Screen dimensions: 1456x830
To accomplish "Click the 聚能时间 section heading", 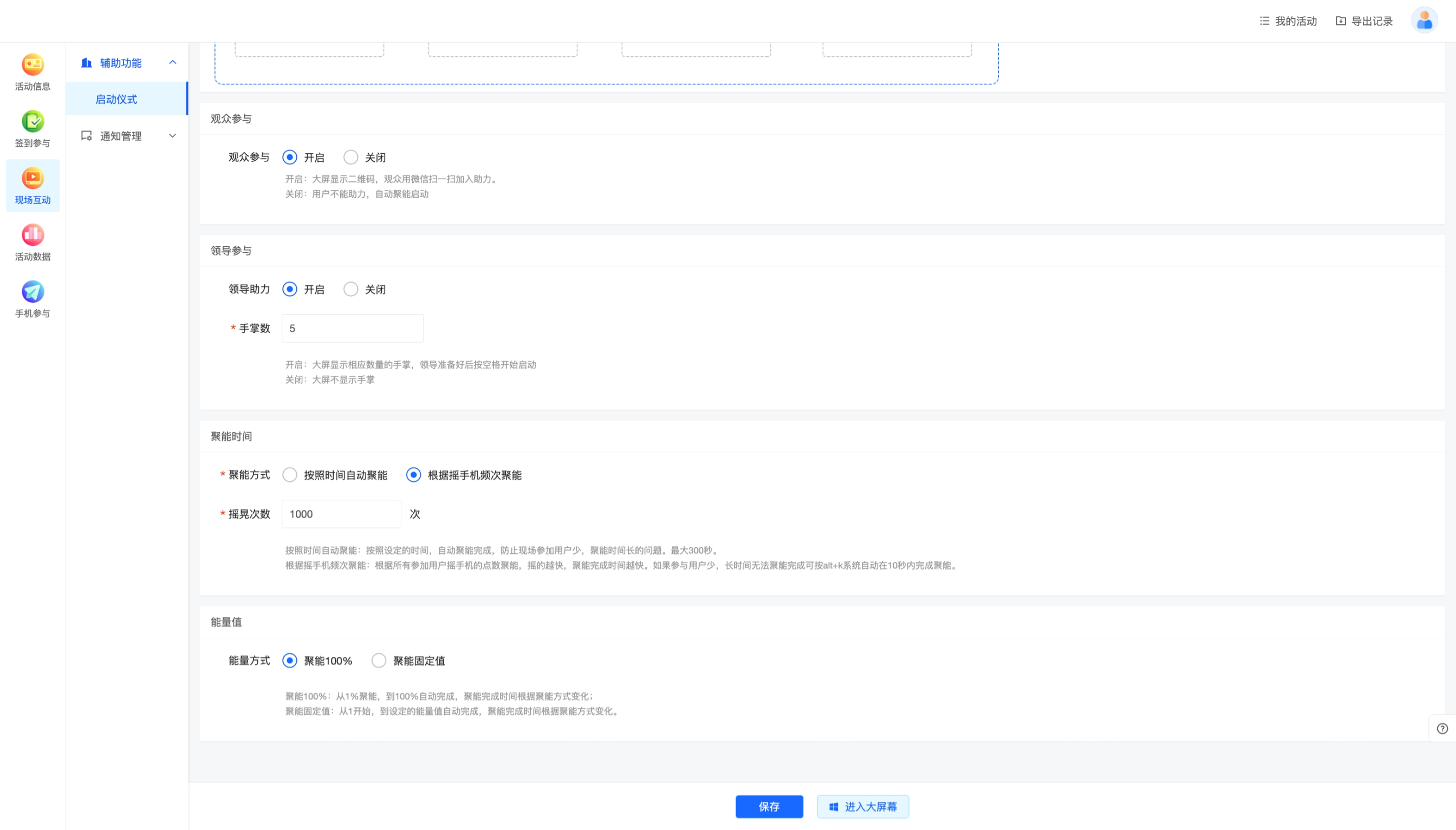I will pos(231,436).
